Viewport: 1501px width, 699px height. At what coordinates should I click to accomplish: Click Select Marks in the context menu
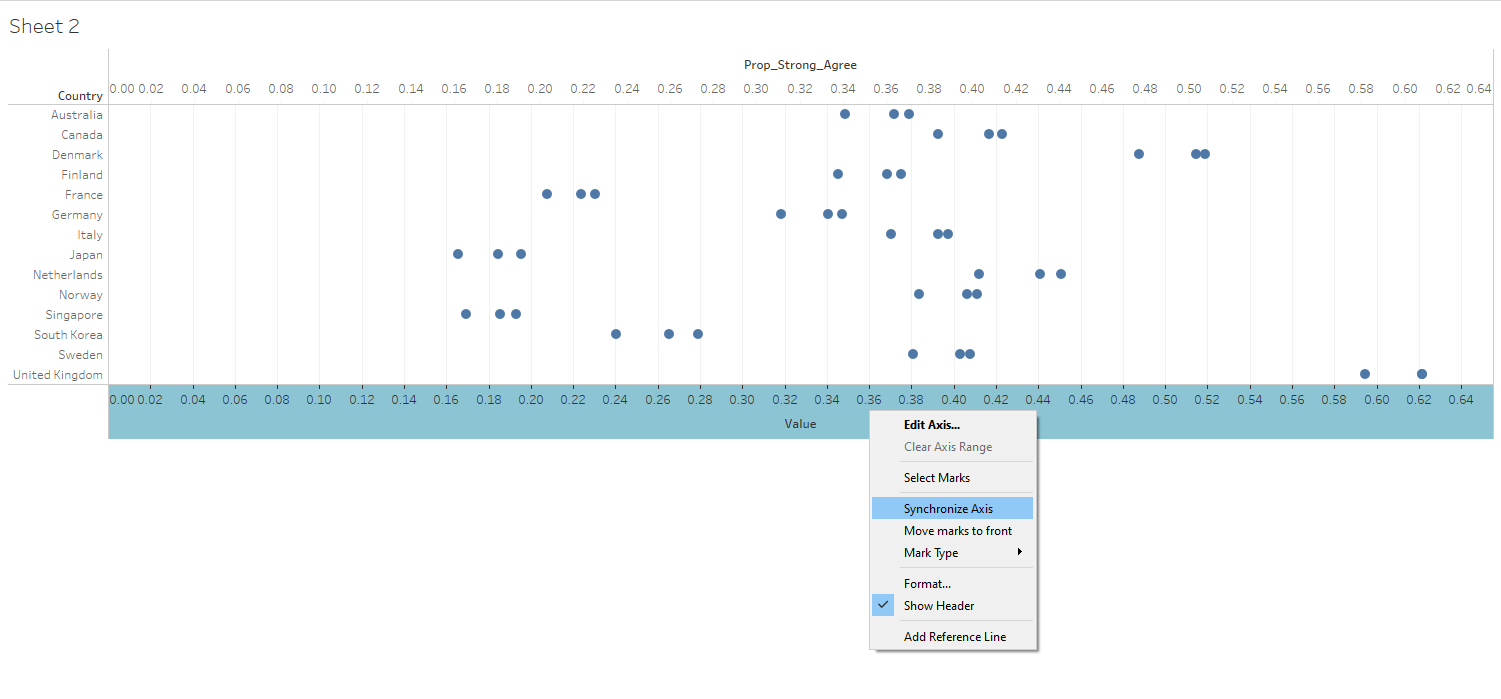coord(936,478)
